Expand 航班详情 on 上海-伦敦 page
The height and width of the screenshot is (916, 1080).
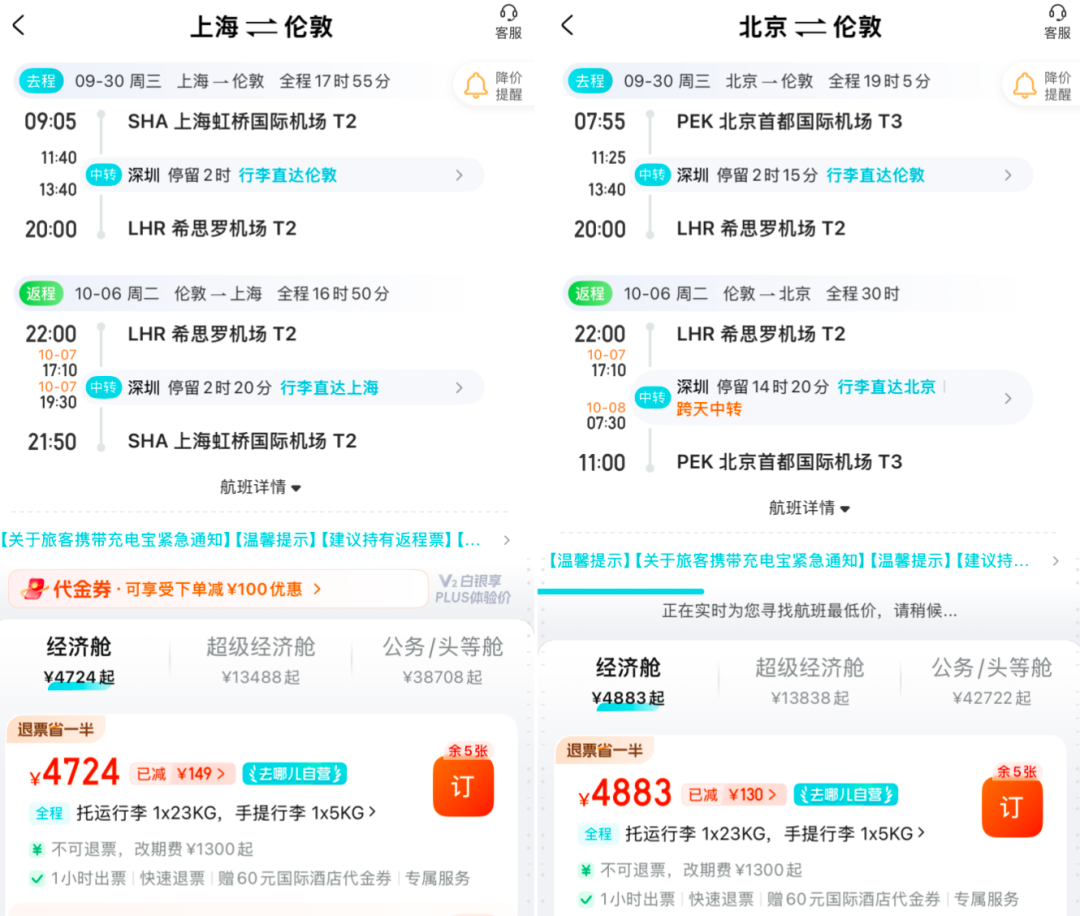260,488
